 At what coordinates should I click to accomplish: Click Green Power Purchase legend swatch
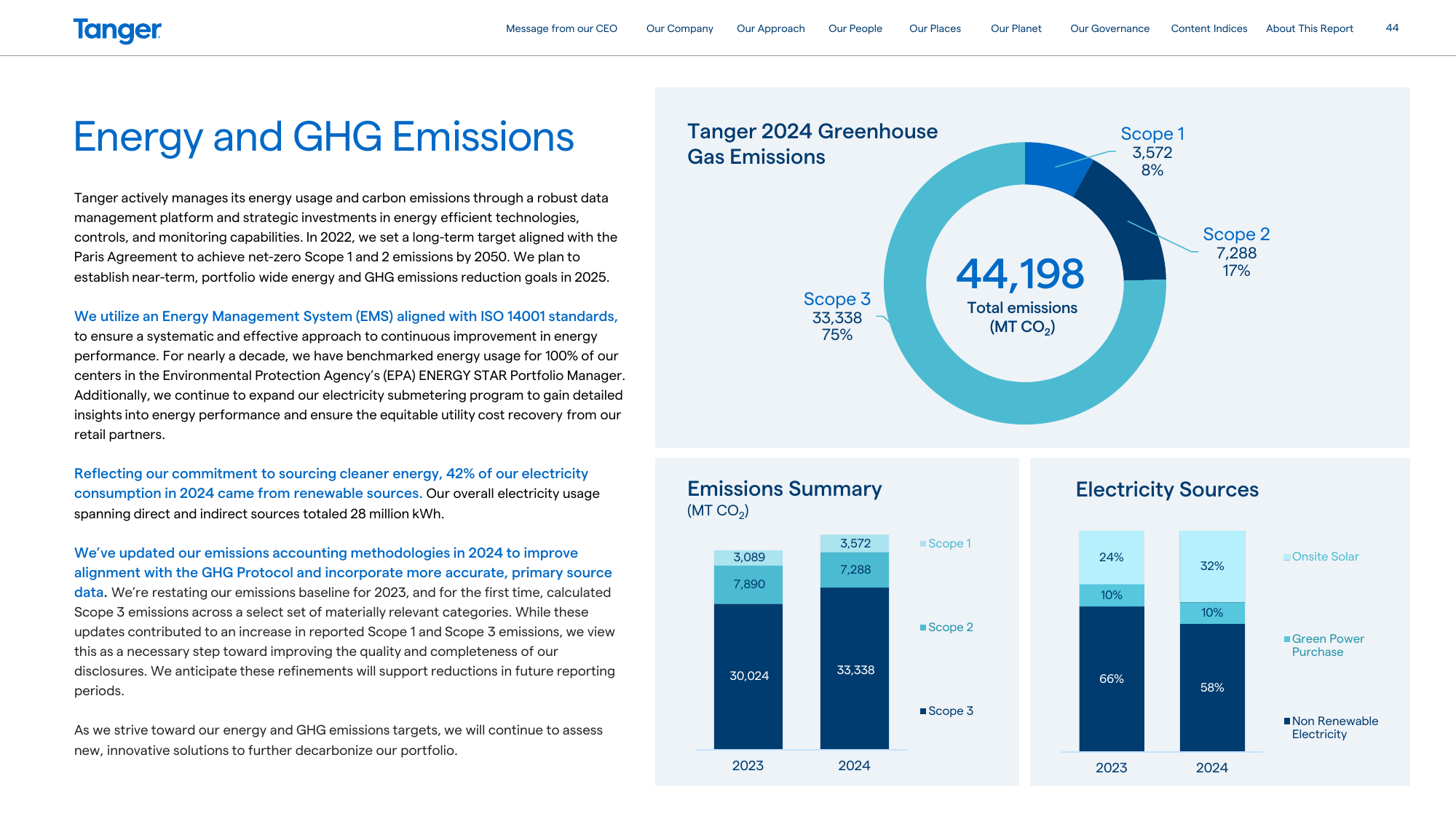[x=1287, y=639]
